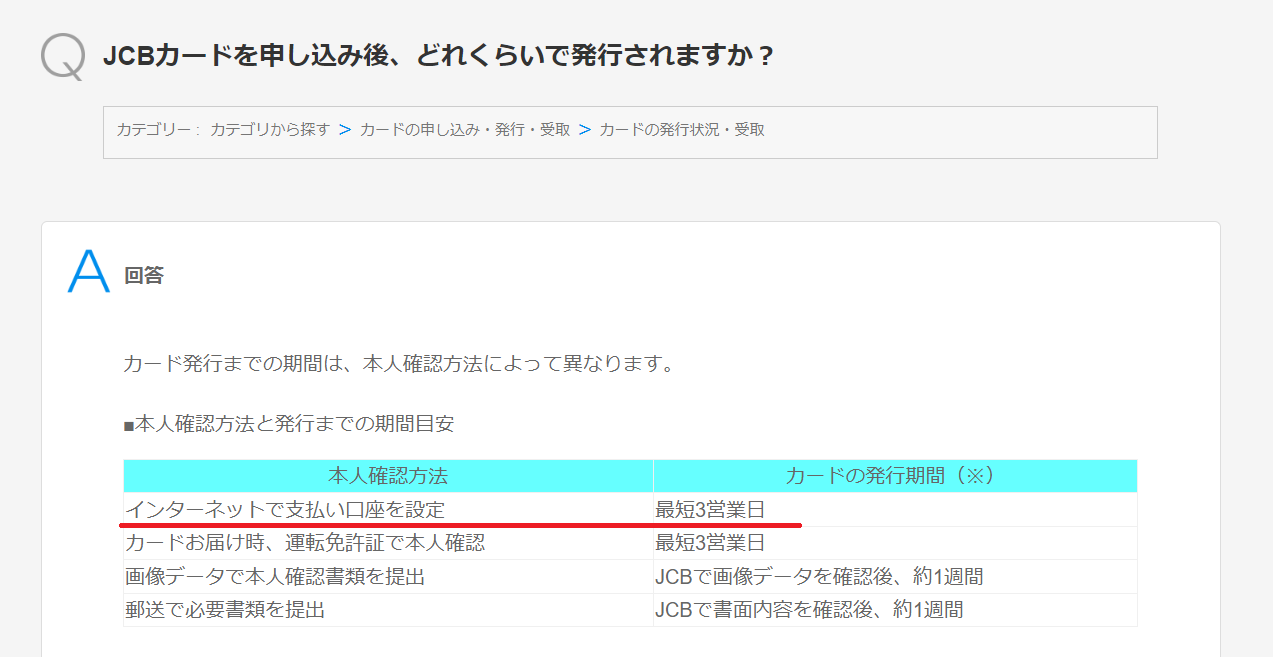Click the cell インターネットで支払い口座を設定
The width and height of the screenshot is (1273, 657).
388,510
